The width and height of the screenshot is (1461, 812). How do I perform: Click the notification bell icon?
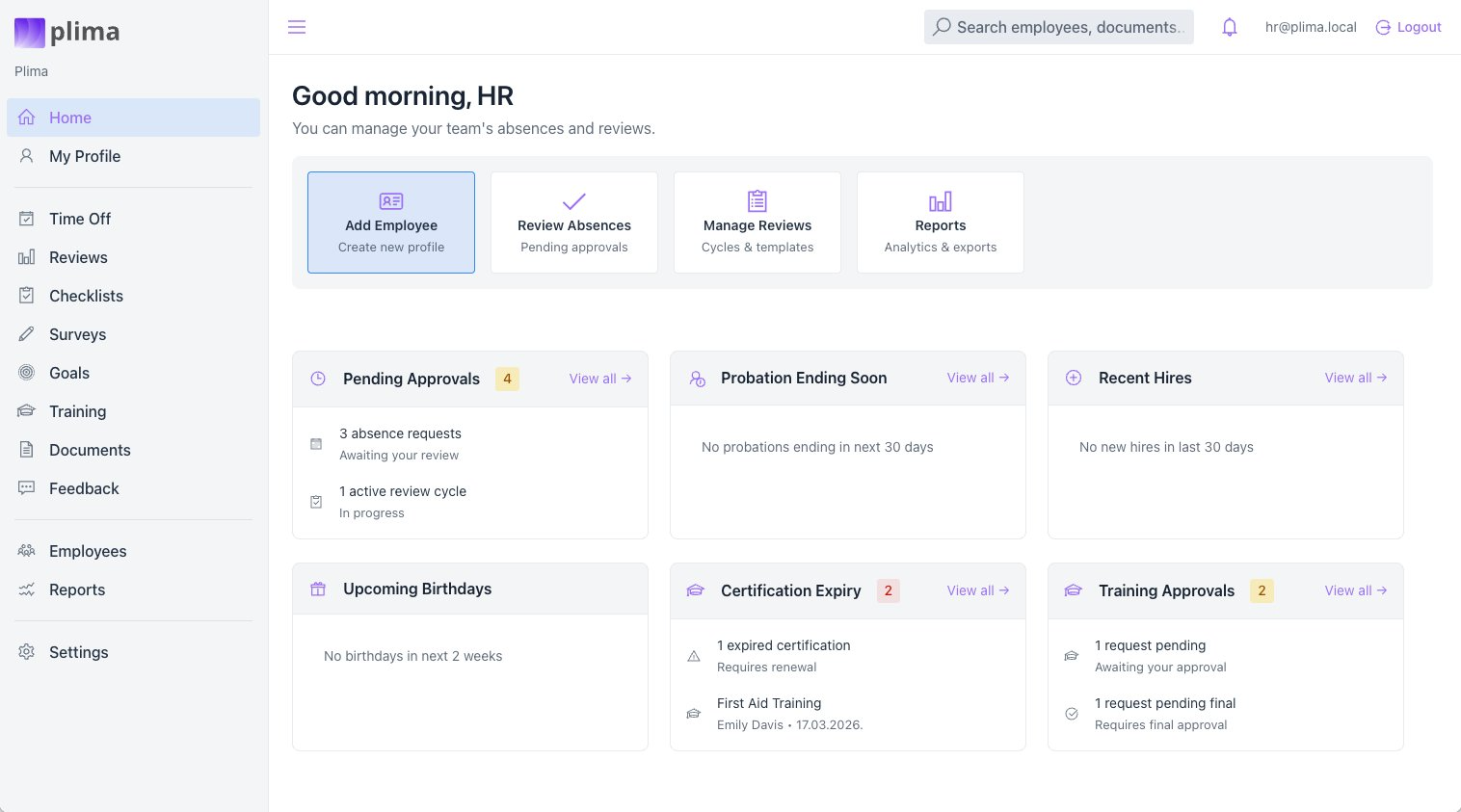click(x=1229, y=27)
